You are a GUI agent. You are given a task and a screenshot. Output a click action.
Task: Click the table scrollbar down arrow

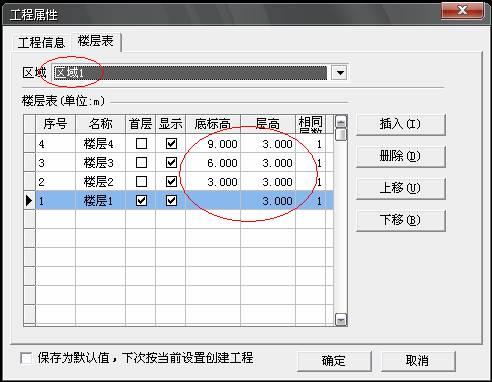coord(341,320)
